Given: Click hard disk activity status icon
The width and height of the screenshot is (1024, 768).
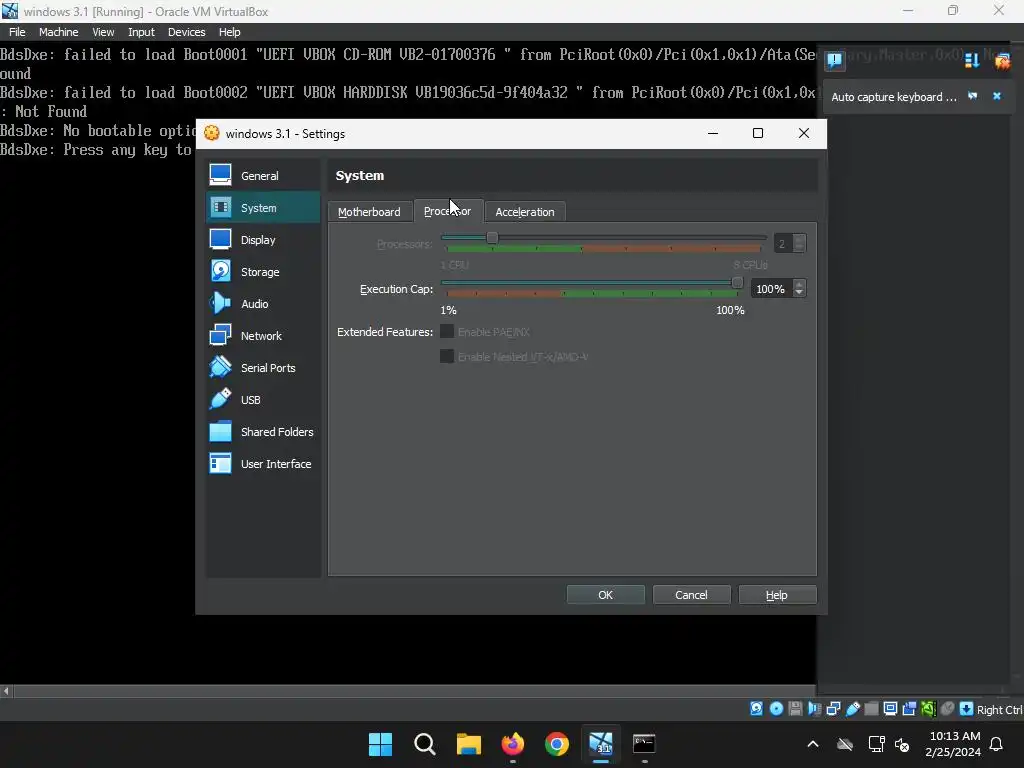Looking at the screenshot, I should tap(756, 709).
